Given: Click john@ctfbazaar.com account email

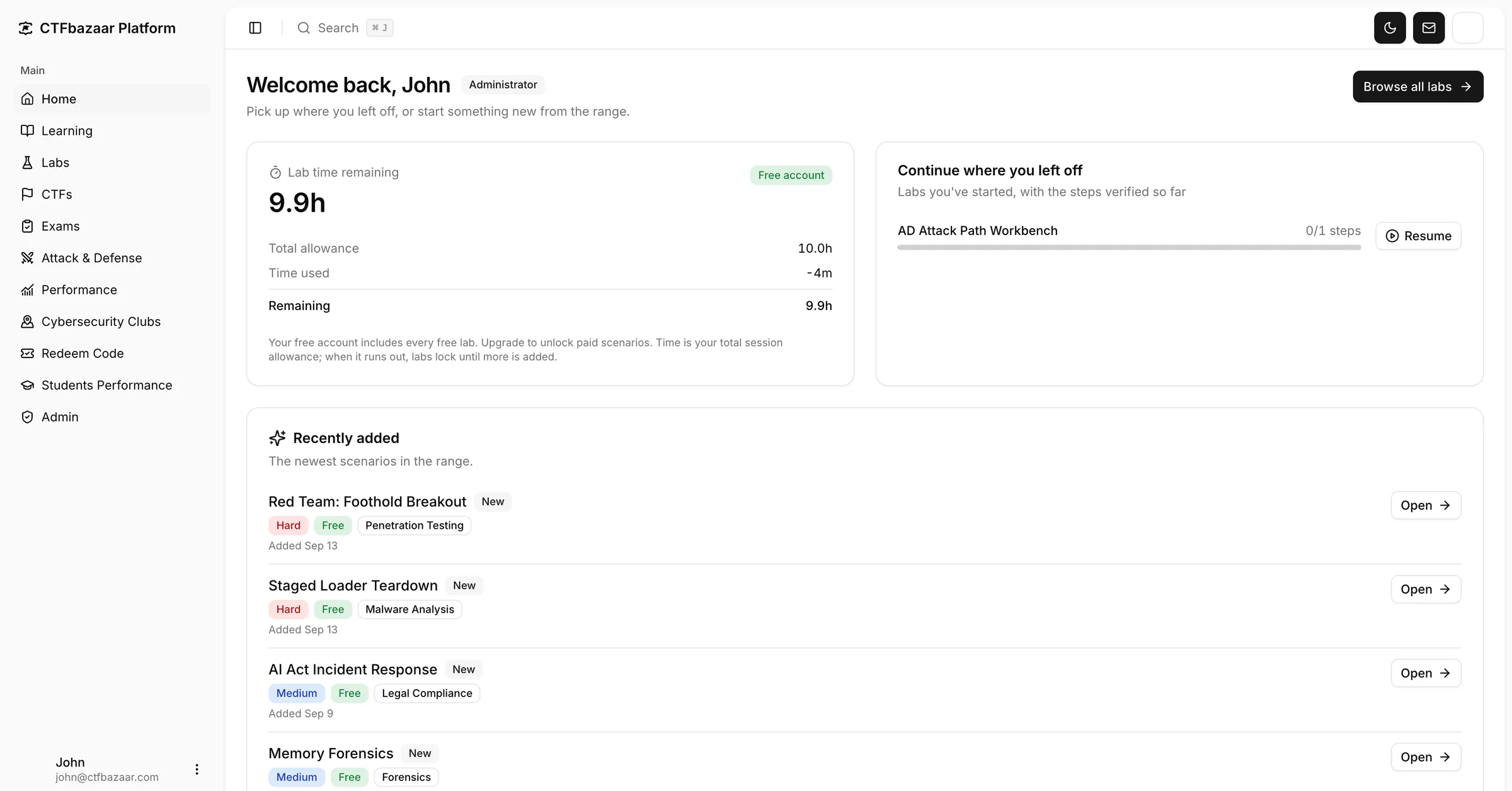Looking at the screenshot, I should pos(107,777).
